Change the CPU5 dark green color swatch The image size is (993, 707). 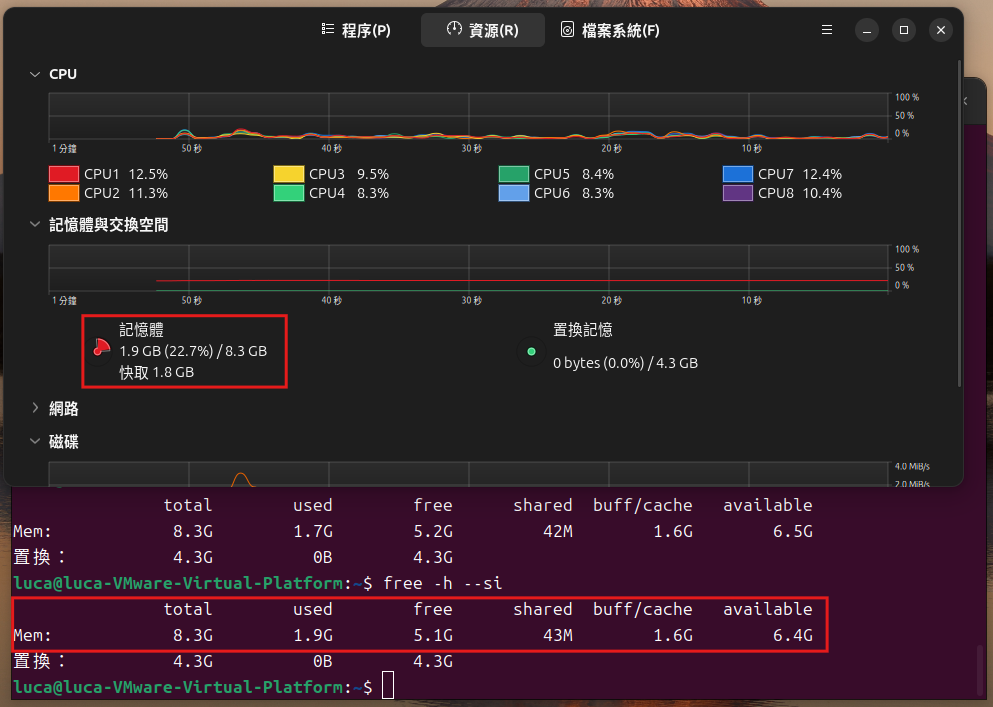514,174
